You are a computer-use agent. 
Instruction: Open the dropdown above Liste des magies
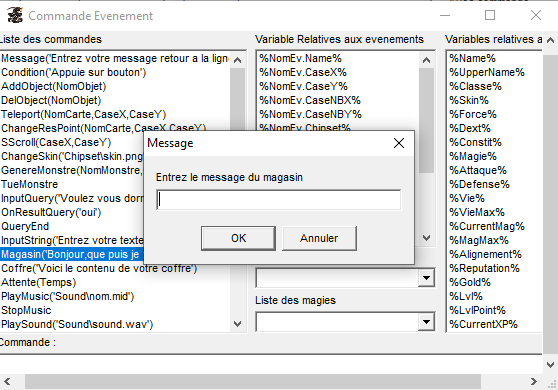tap(426, 278)
